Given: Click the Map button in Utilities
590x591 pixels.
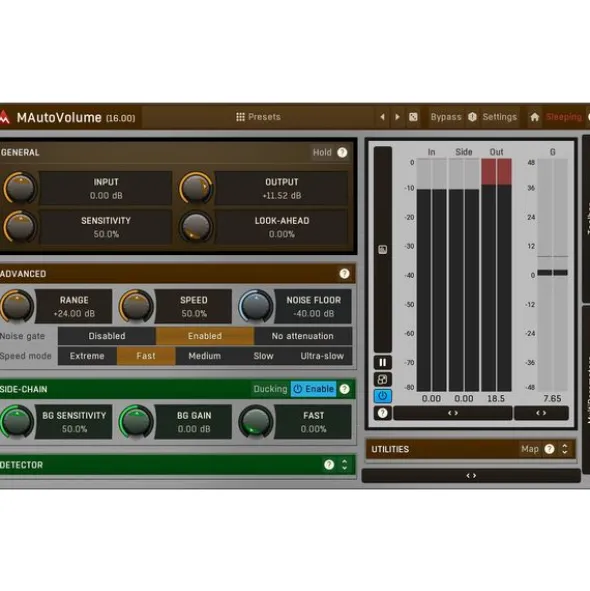Looking at the screenshot, I should pos(530,449).
